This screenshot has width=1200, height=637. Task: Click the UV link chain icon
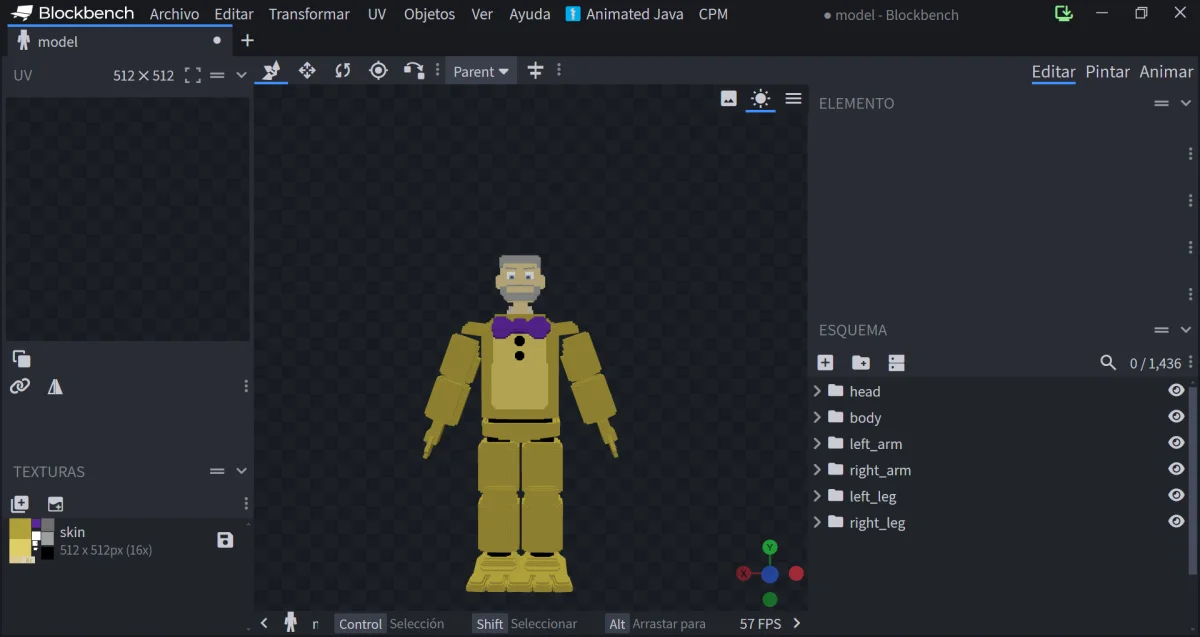pyautogui.click(x=20, y=386)
